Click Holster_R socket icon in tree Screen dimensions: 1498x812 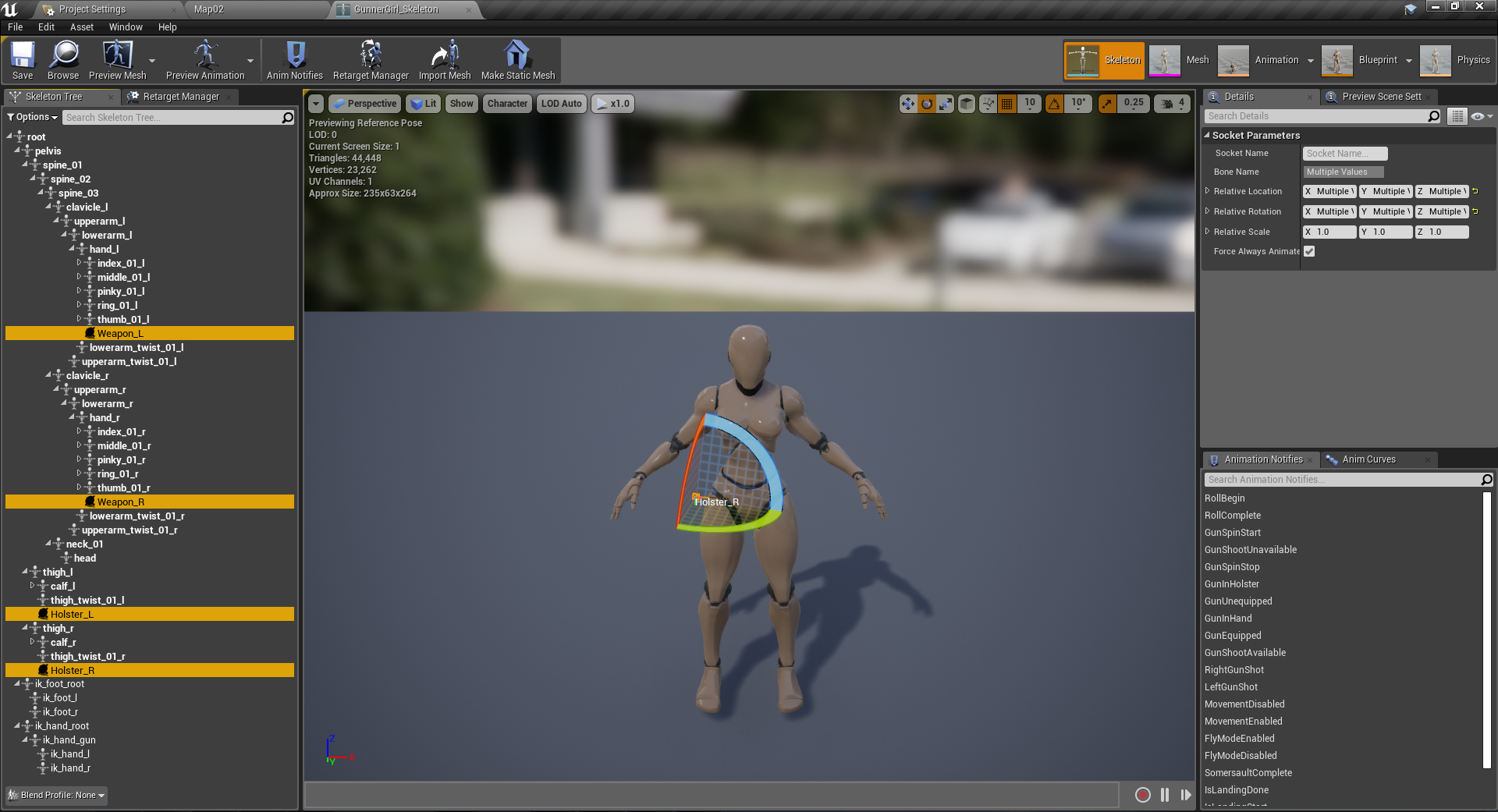43,670
